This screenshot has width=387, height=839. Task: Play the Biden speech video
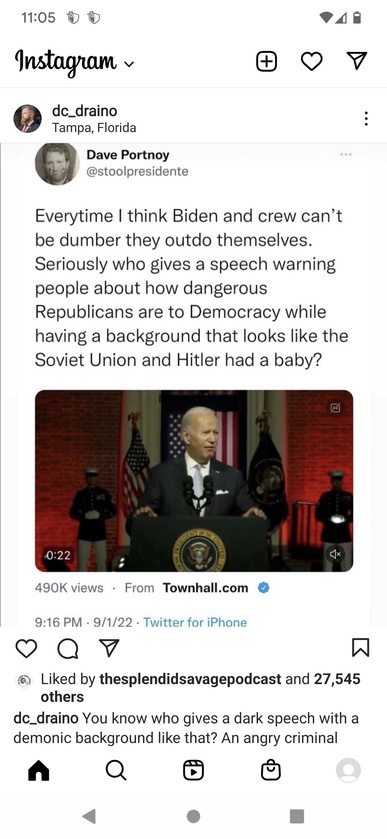coord(194,480)
